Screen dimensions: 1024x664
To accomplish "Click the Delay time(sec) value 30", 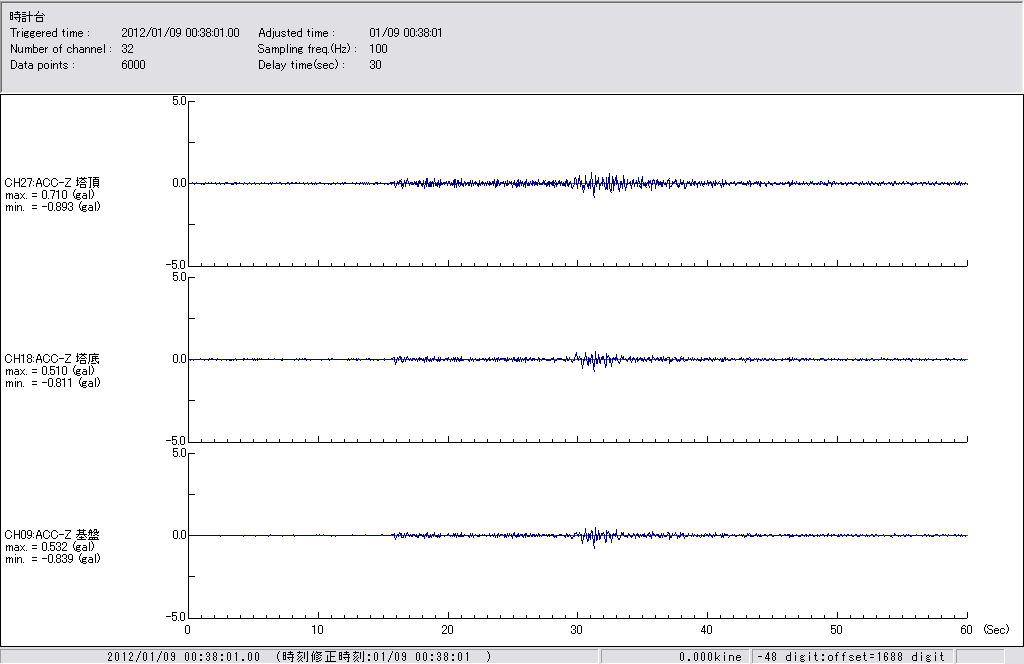I will point(375,65).
